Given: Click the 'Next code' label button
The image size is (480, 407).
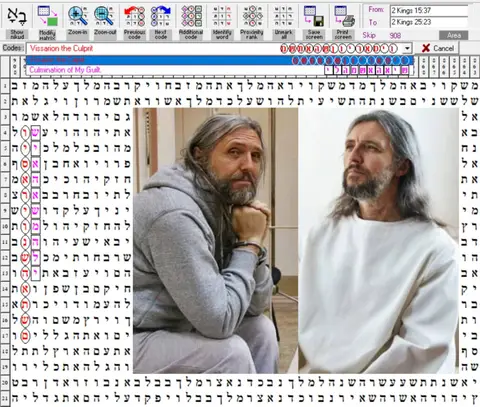Looking at the screenshot, I should [161, 34].
